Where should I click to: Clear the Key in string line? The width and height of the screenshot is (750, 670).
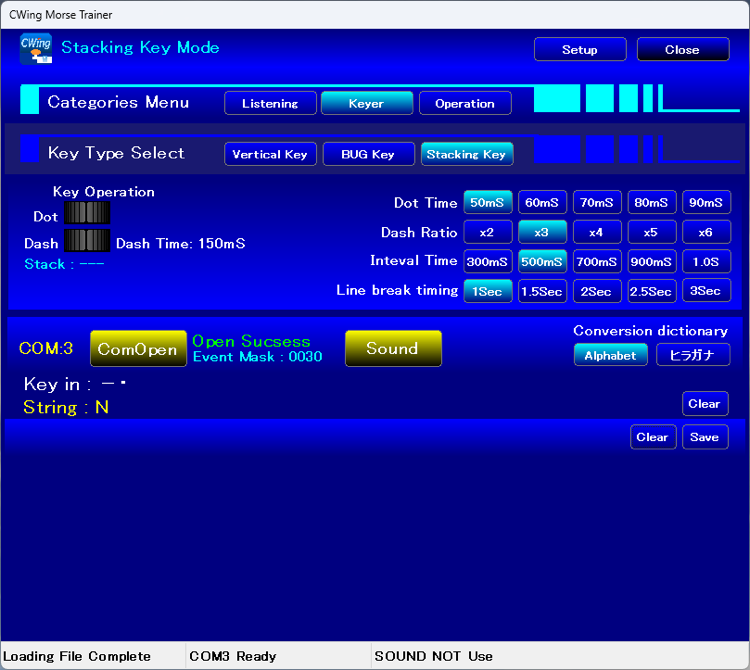pos(704,404)
